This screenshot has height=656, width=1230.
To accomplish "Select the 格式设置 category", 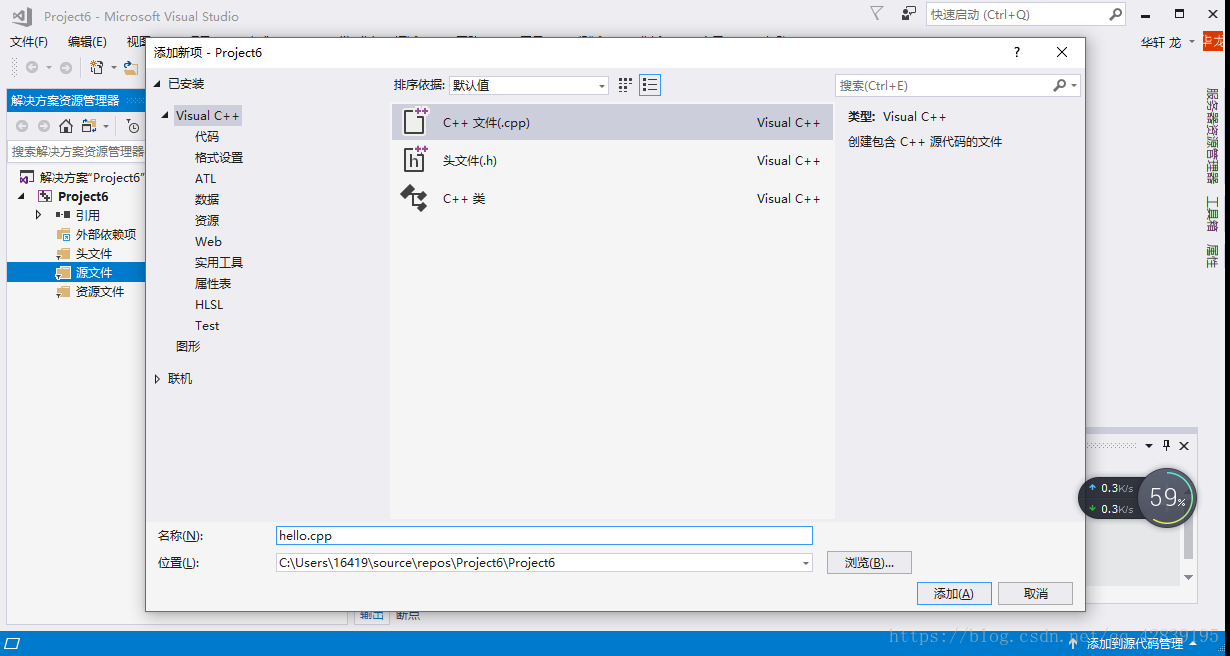I will (x=219, y=158).
